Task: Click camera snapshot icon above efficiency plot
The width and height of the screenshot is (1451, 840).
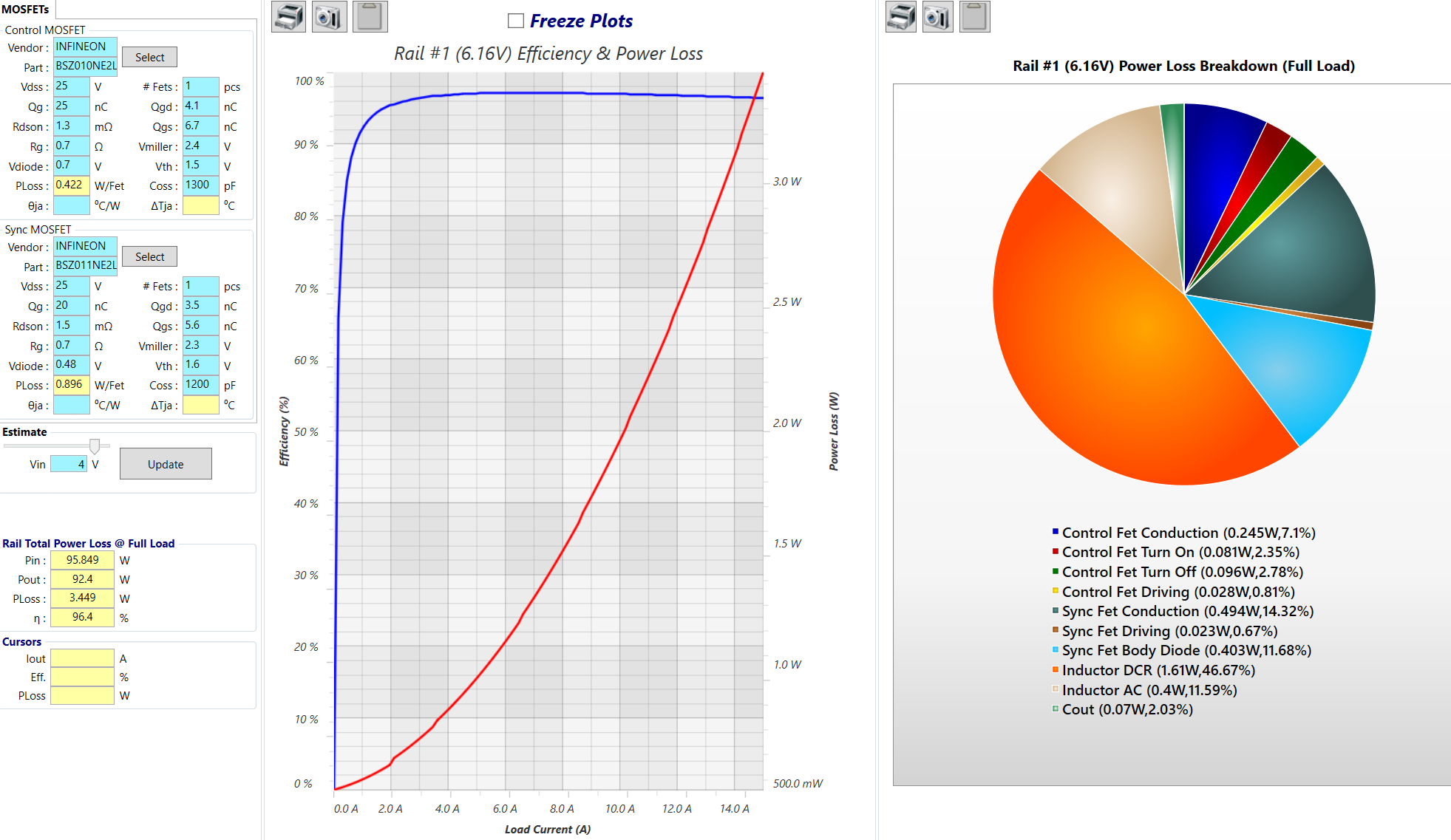Action: [329, 16]
